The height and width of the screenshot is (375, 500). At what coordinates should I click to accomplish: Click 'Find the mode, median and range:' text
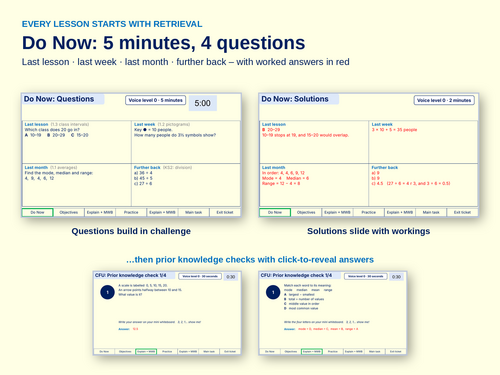59,173
